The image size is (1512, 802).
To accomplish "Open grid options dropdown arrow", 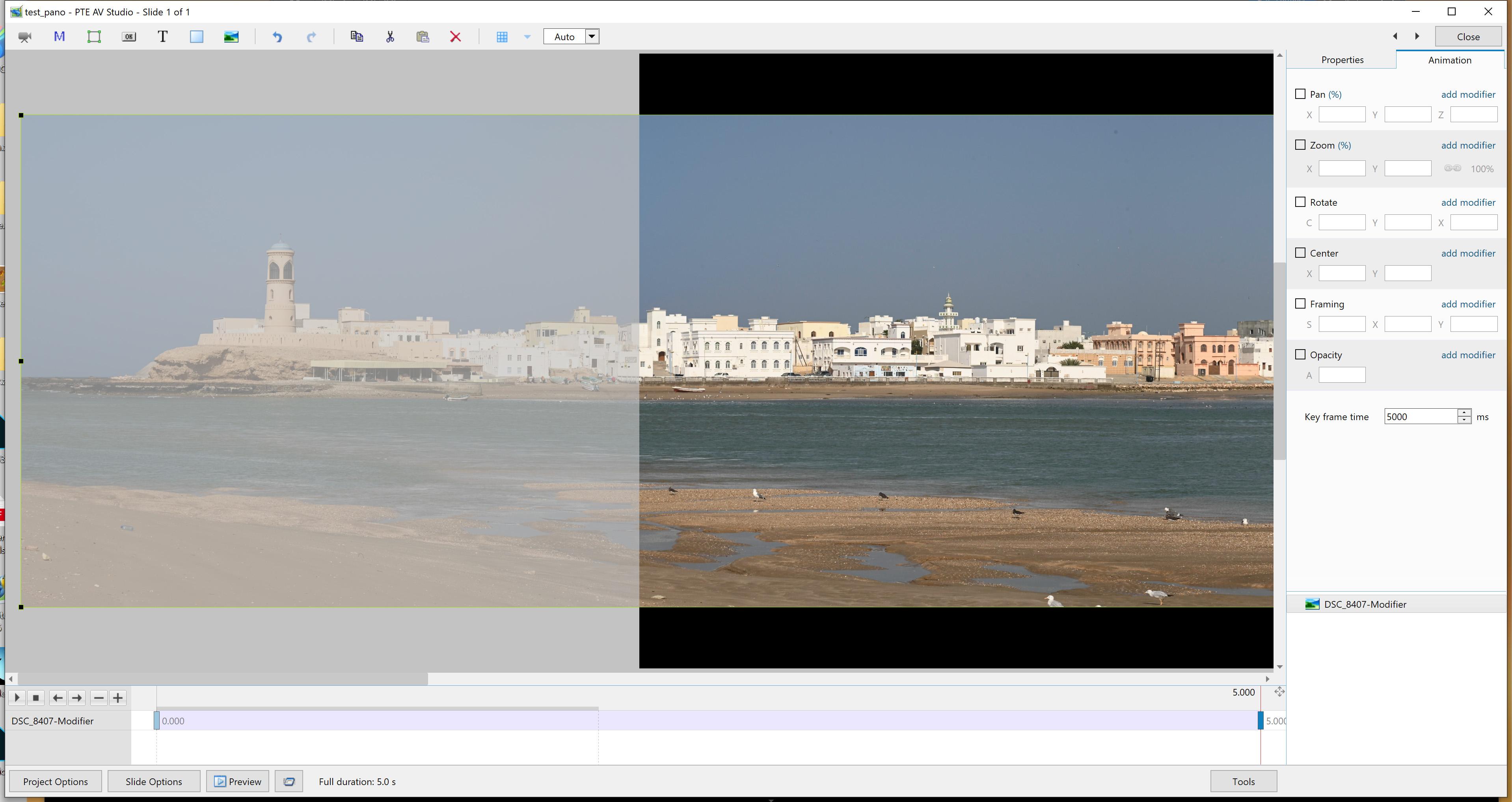I will tap(527, 37).
